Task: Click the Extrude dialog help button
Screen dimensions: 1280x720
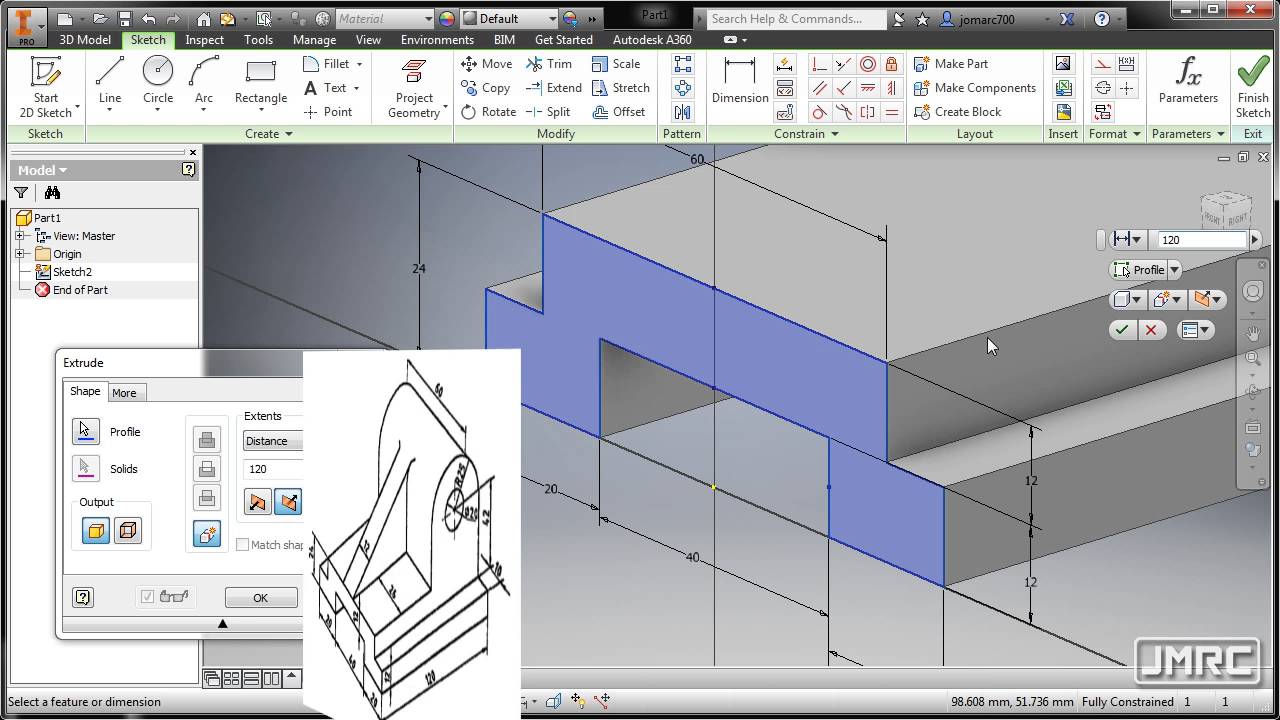Action: point(83,597)
